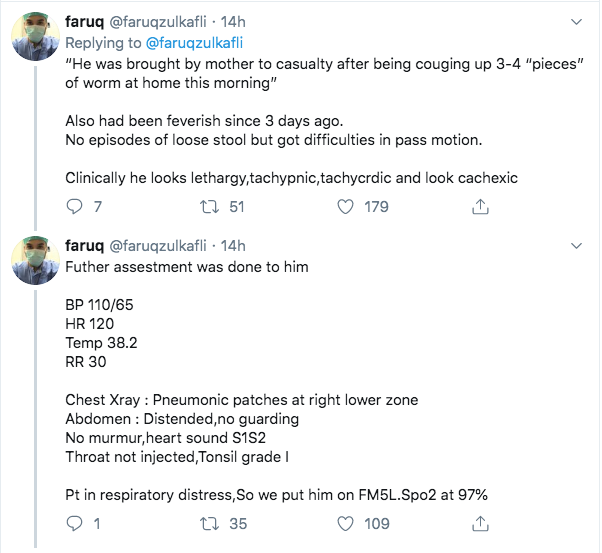This screenshot has height=553, width=602.
Task: Like the first tweet with 179 likes
Action: point(345,207)
